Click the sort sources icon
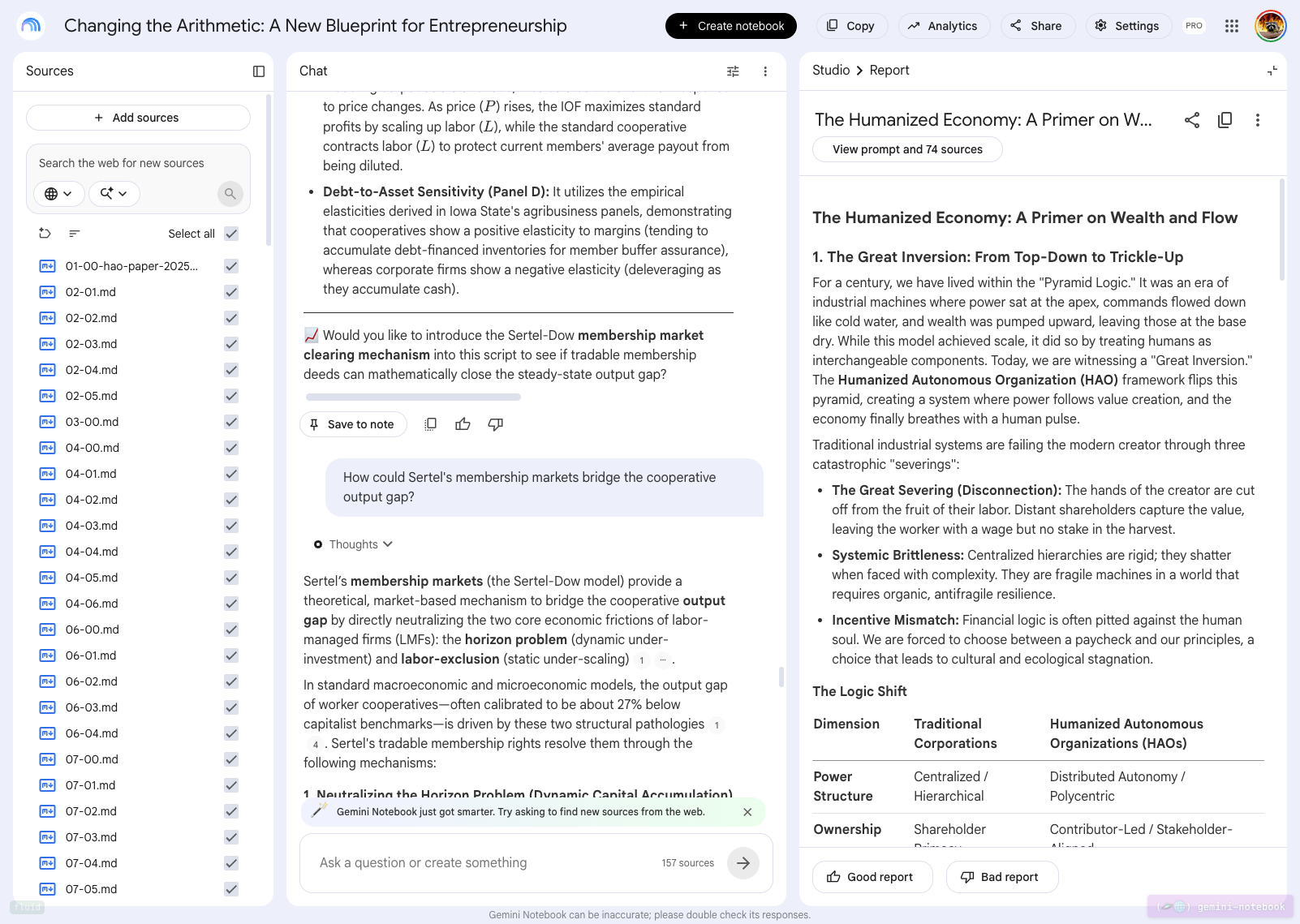Viewport: 1300px width, 924px height. click(75, 234)
